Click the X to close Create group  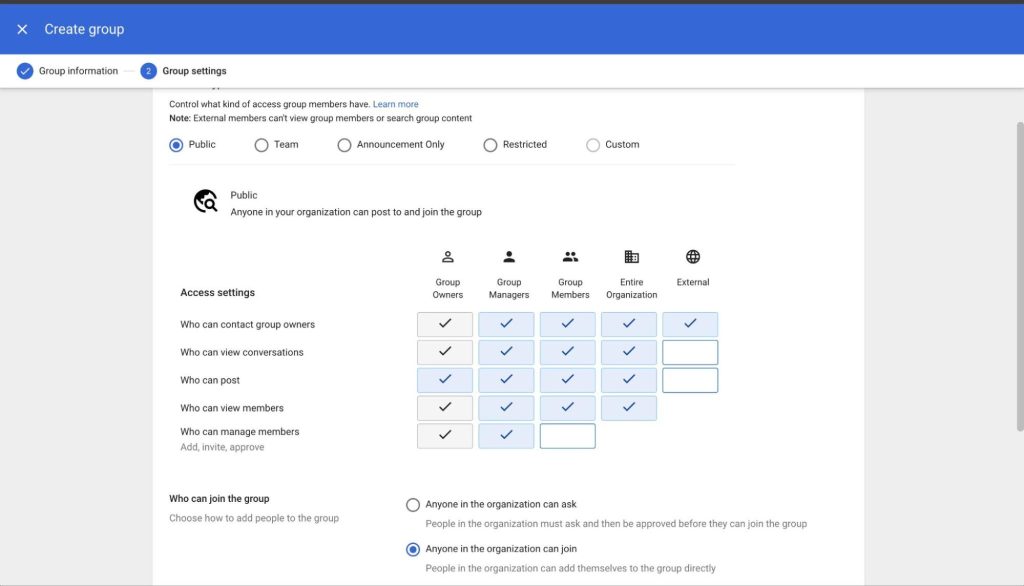tap(22, 28)
